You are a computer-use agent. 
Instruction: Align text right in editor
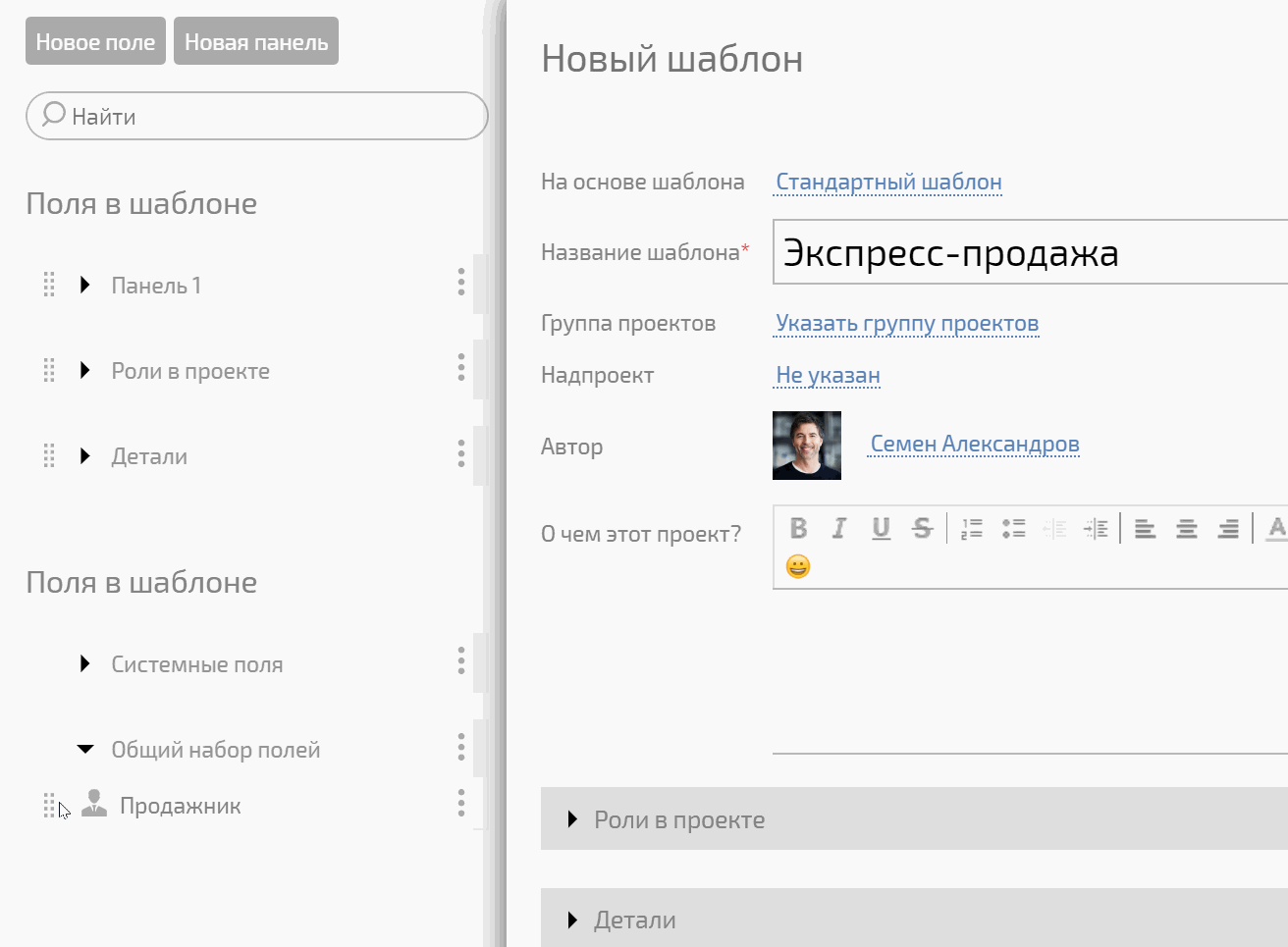pyautogui.click(x=1227, y=529)
